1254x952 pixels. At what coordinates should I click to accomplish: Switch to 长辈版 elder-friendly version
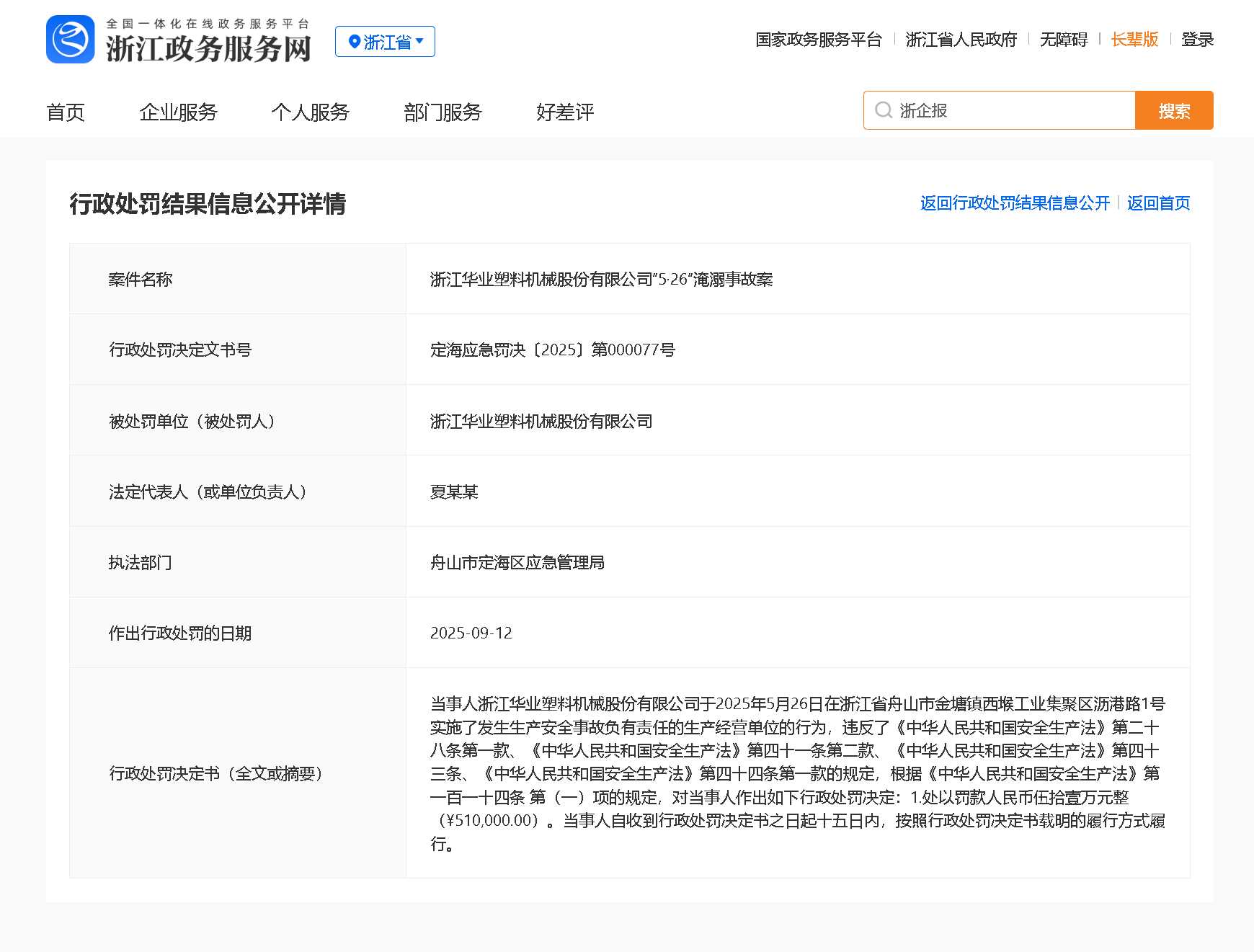coord(1134,40)
